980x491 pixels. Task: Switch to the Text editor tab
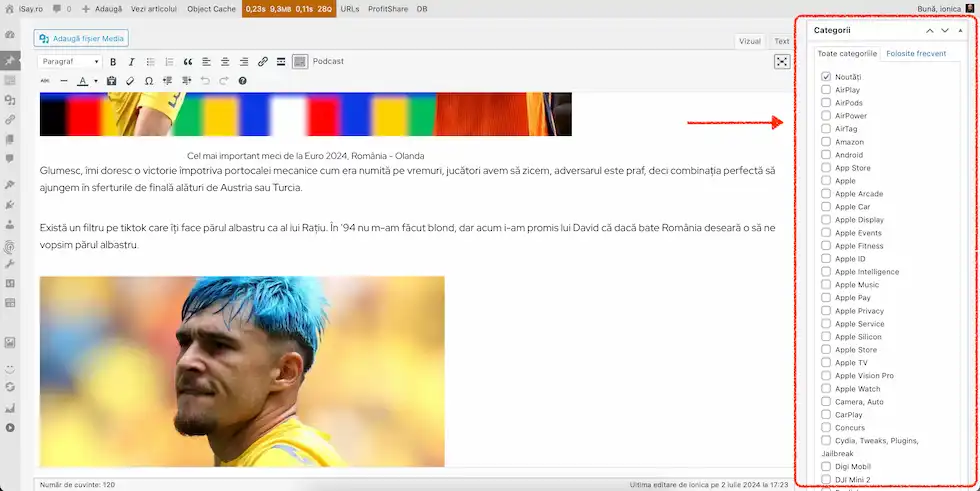(x=781, y=42)
